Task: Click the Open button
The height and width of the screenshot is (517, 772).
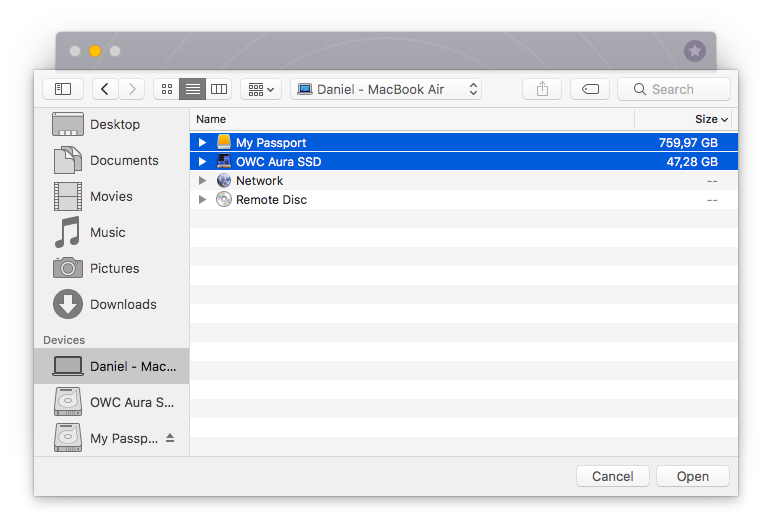Action: coord(692,476)
